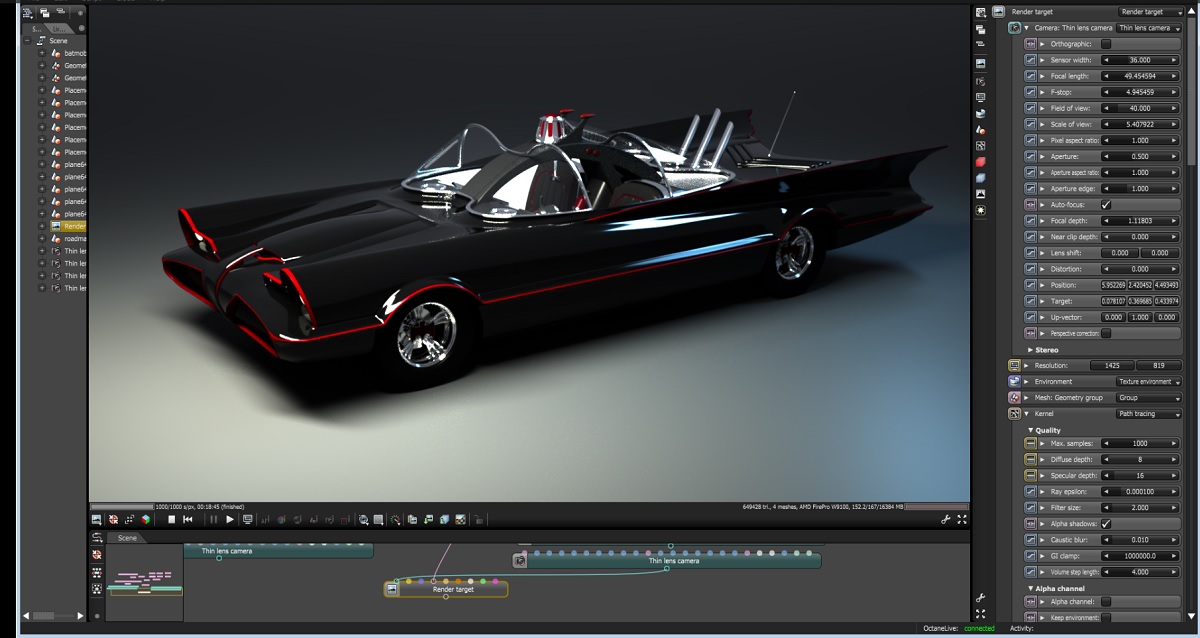
Task: Click the Focal length value slider
Action: [1139, 76]
